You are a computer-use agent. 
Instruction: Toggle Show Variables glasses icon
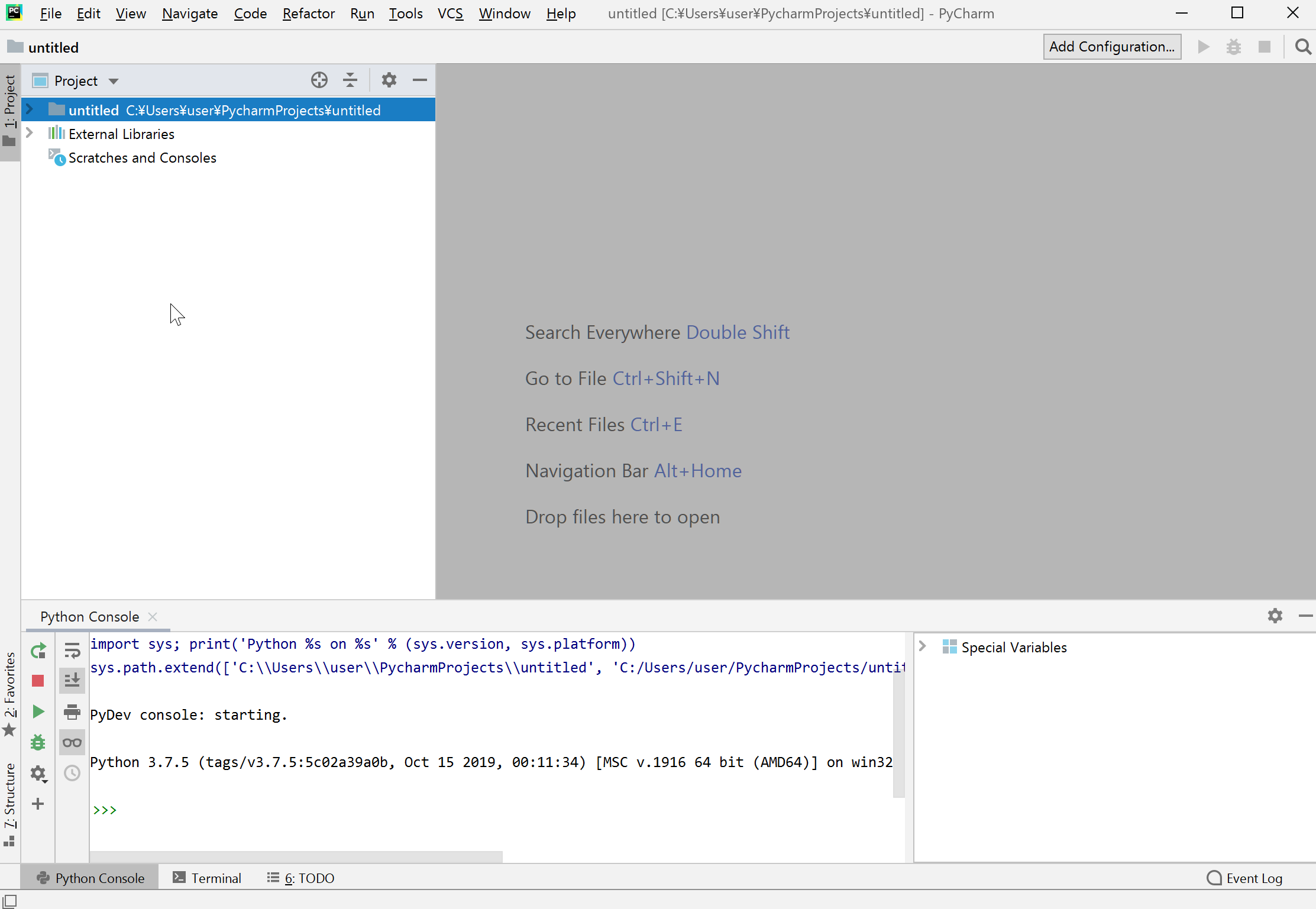point(72,742)
